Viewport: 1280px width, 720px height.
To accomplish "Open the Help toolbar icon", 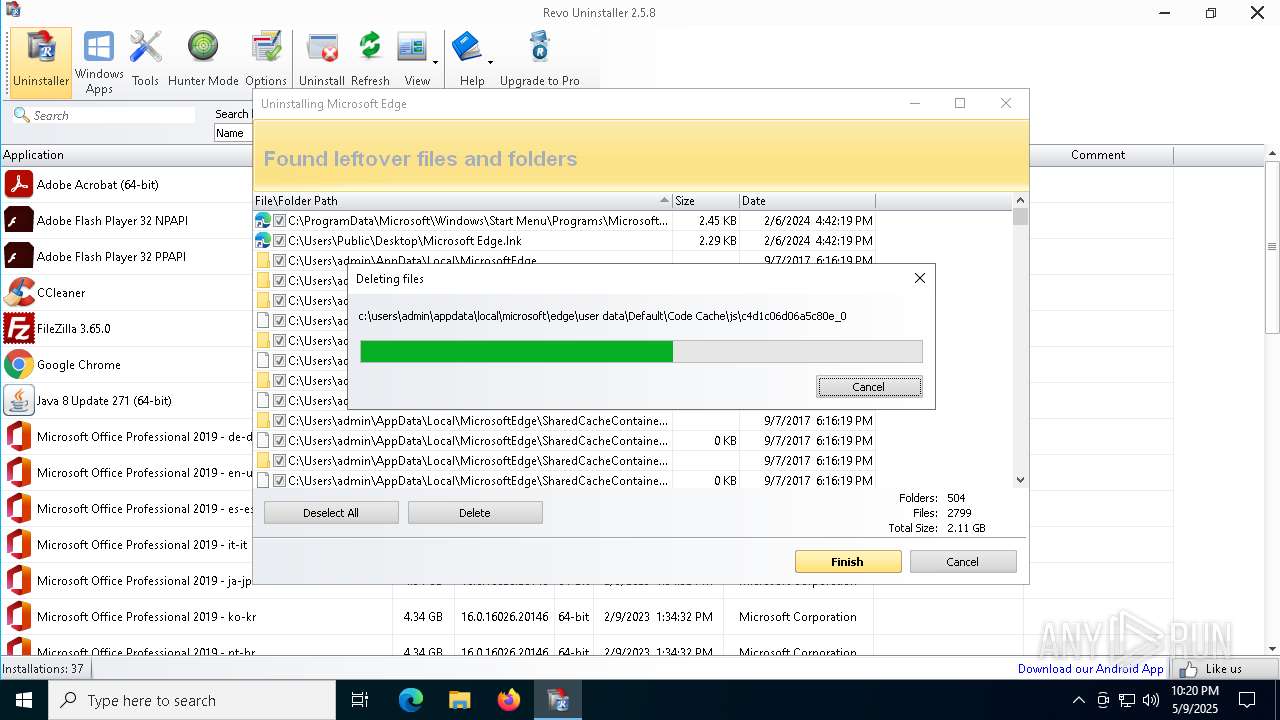I will coord(468,60).
